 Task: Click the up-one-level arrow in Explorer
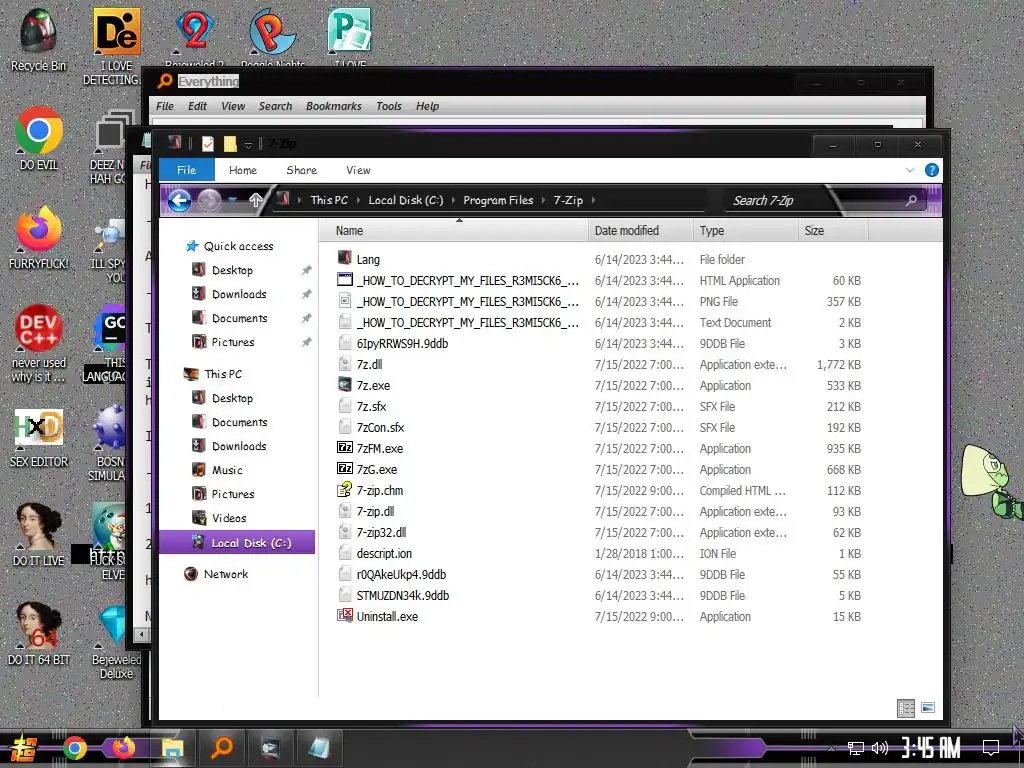click(x=255, y=200)
